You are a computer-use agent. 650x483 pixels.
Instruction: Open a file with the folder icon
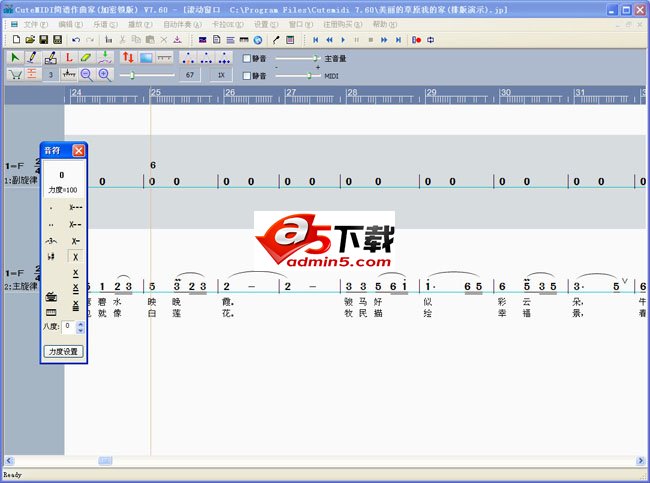point(30,40)
